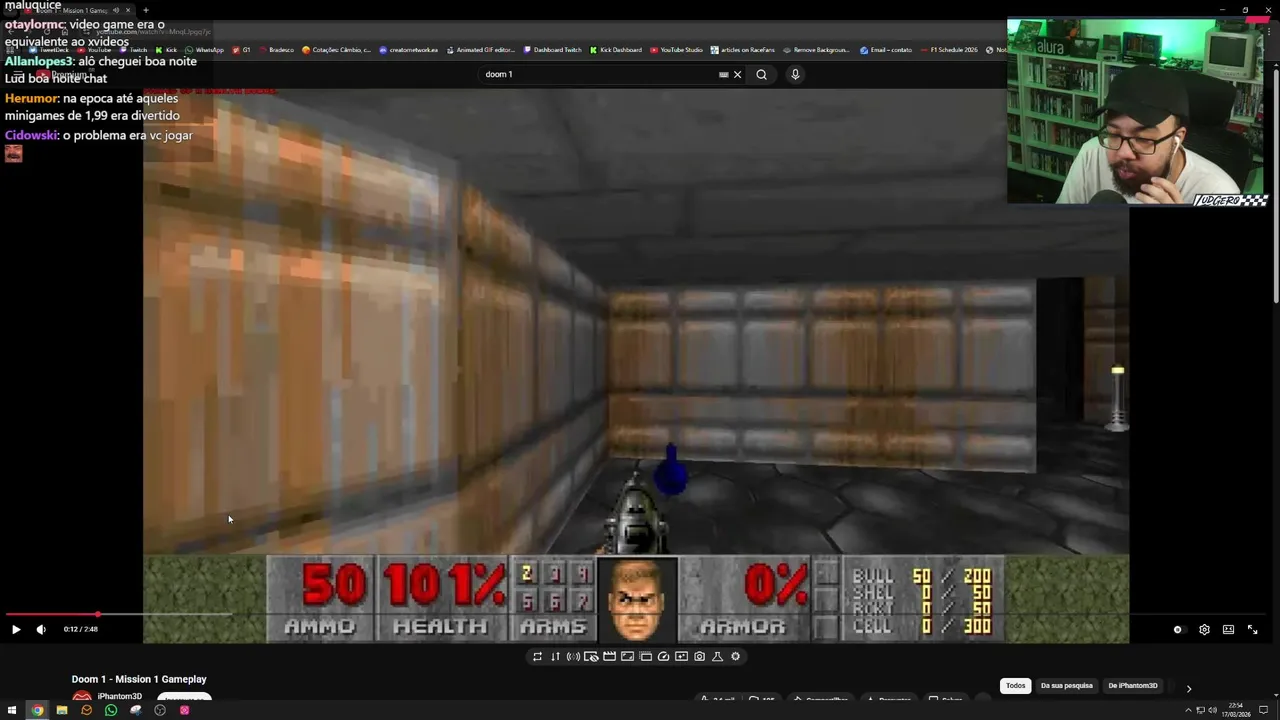Enter fullscreen video mode
This screenshot has height=720, width=1280.
[1252, 629]
